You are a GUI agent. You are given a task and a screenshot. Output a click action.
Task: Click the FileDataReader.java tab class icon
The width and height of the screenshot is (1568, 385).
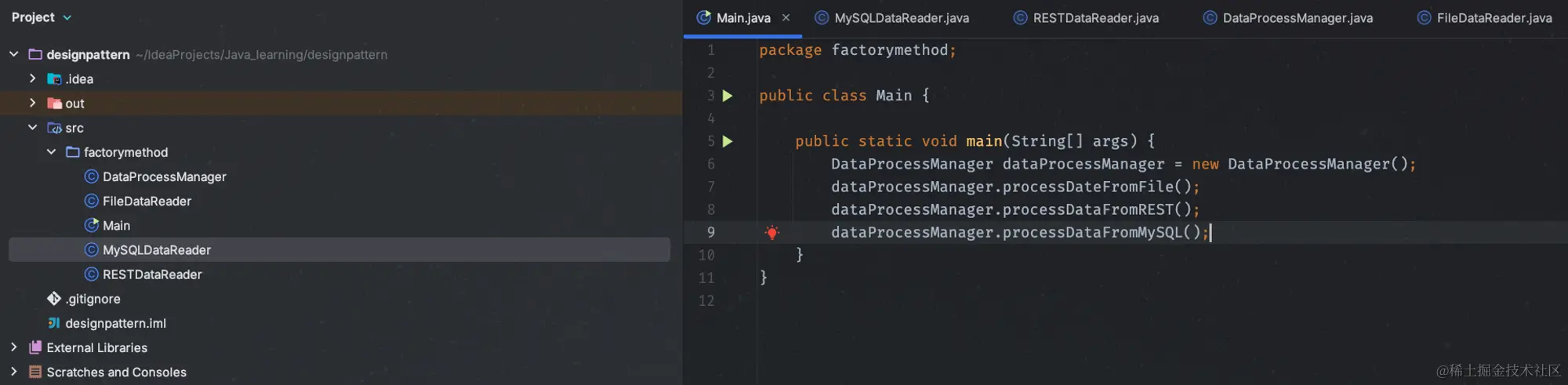click(x=1424, y=17)
